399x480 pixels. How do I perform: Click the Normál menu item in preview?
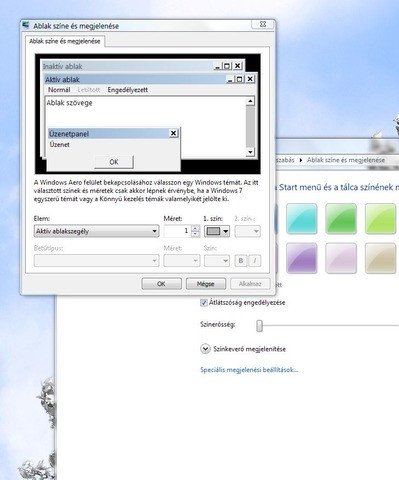59,90
